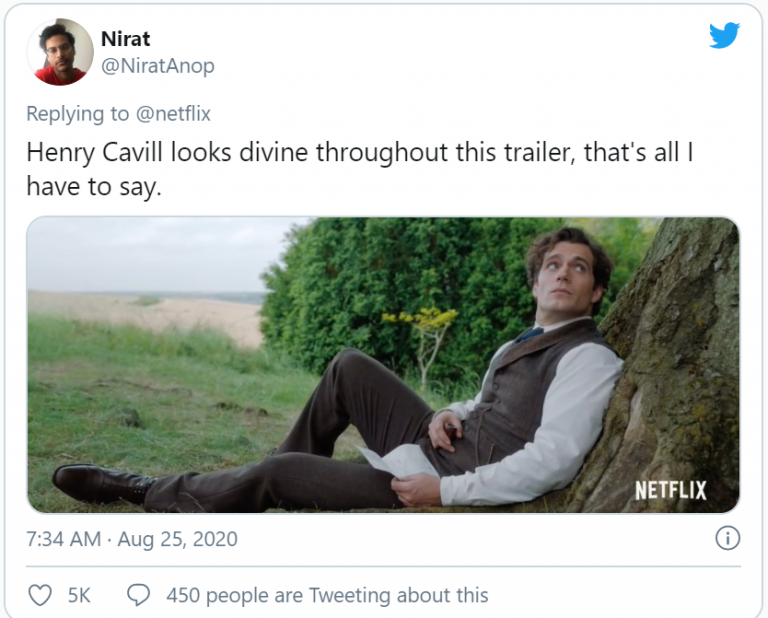Follow the @netflix mention link
This screenshot has height=618, width=768.
[172, 113]
